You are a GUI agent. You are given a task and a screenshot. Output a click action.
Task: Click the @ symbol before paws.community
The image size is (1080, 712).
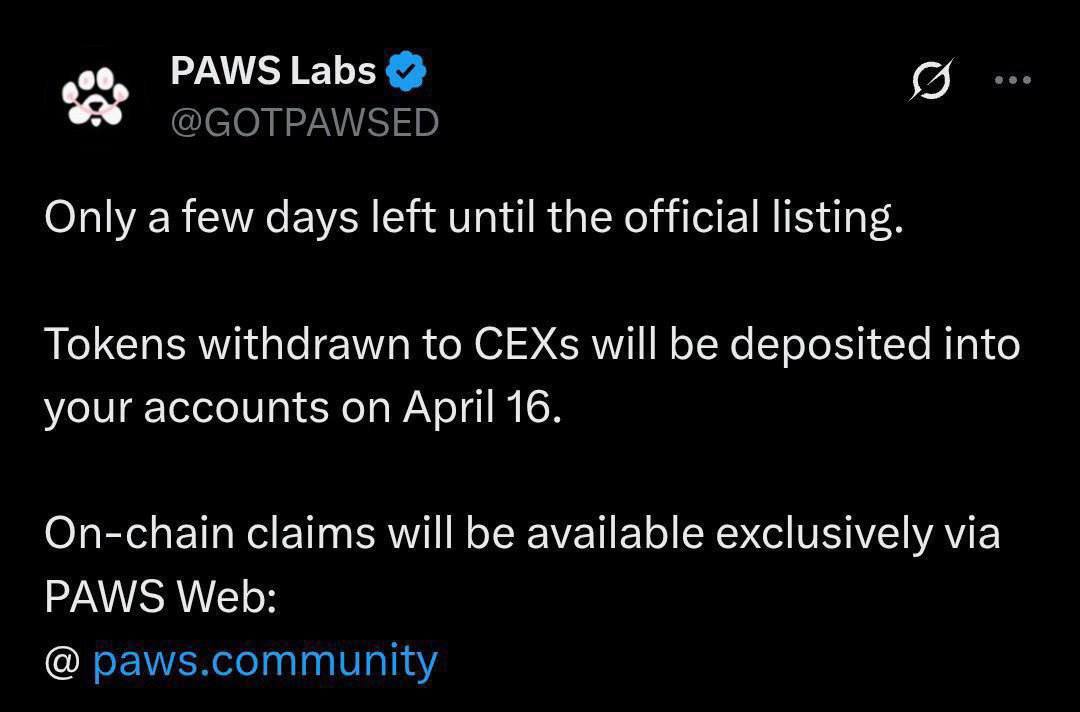[x=63, y=662]
